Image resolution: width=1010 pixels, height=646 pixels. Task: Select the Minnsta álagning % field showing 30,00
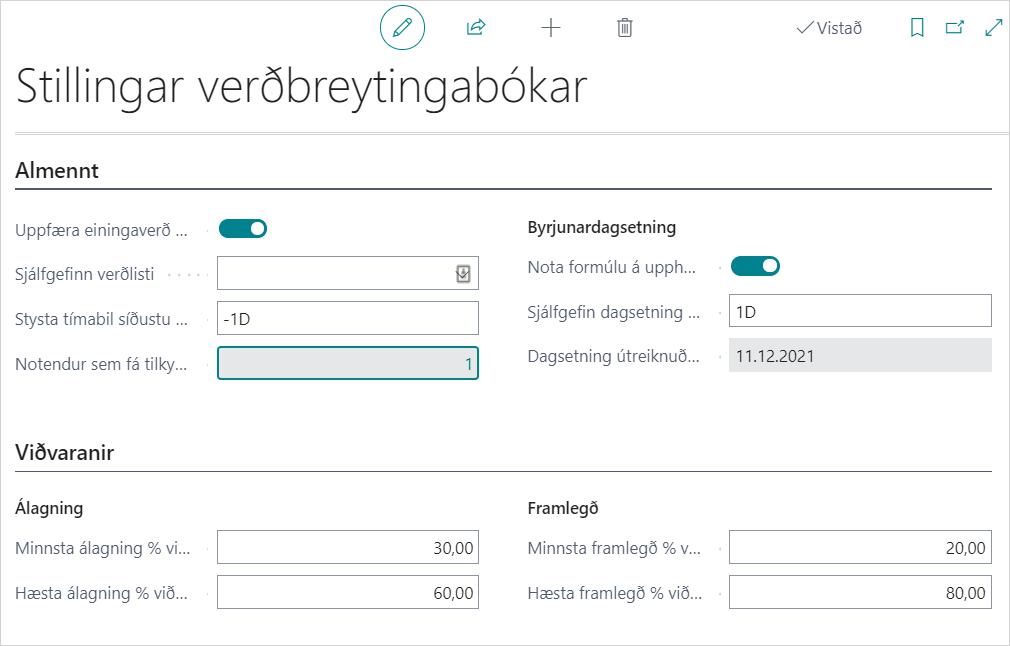tap(347, 548)
